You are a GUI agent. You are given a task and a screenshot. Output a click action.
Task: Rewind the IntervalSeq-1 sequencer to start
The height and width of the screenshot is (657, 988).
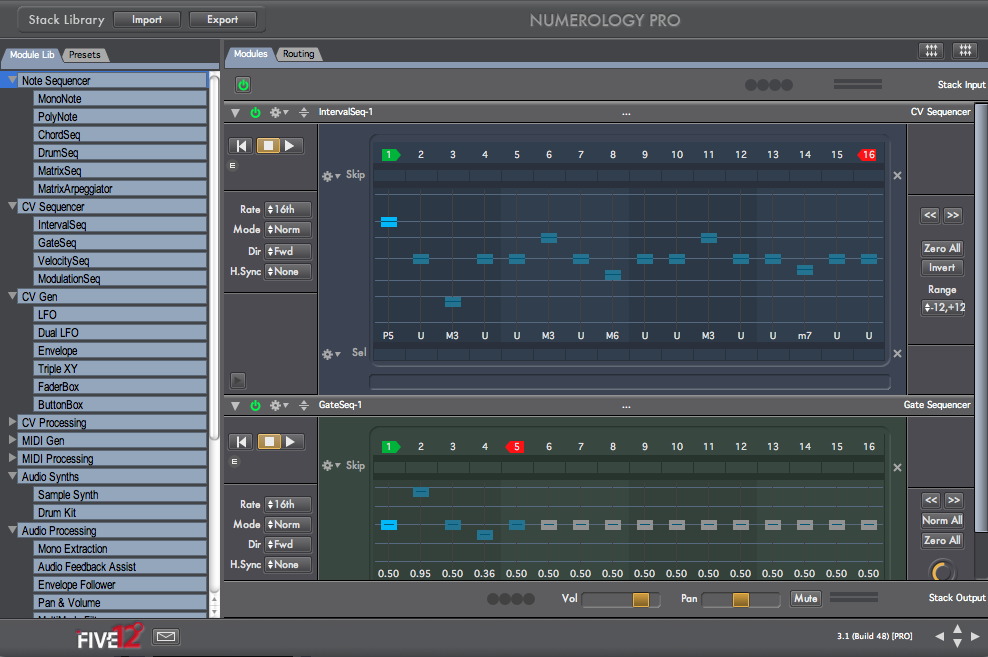pyautogui.click(x=240, y=145)
